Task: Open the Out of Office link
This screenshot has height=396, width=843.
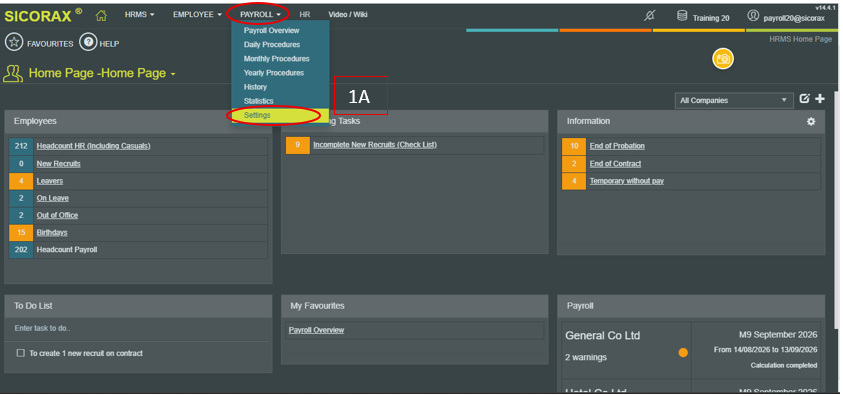Action: [57, 215]
